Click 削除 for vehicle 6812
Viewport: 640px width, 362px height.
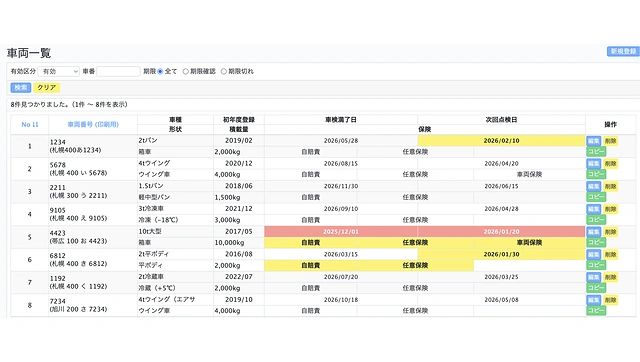(611, 255)
